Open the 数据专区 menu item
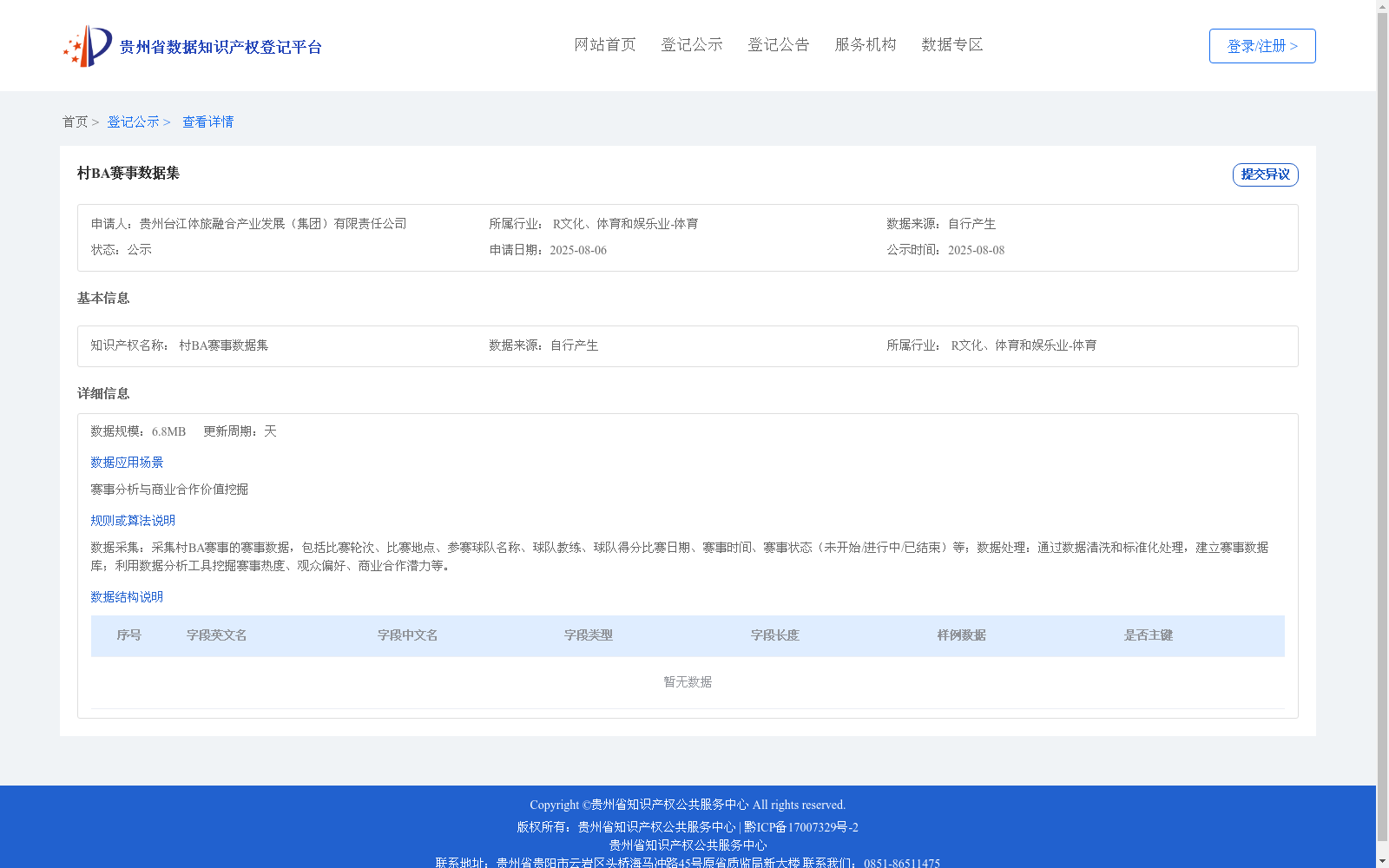 (x=951, y=44)
